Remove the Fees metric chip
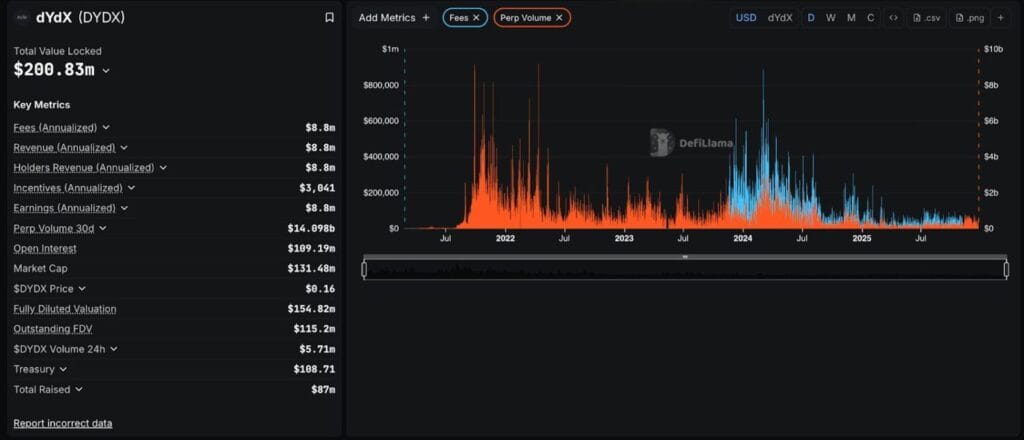This screenshot has width=1024, height=440. coord(476,18)
